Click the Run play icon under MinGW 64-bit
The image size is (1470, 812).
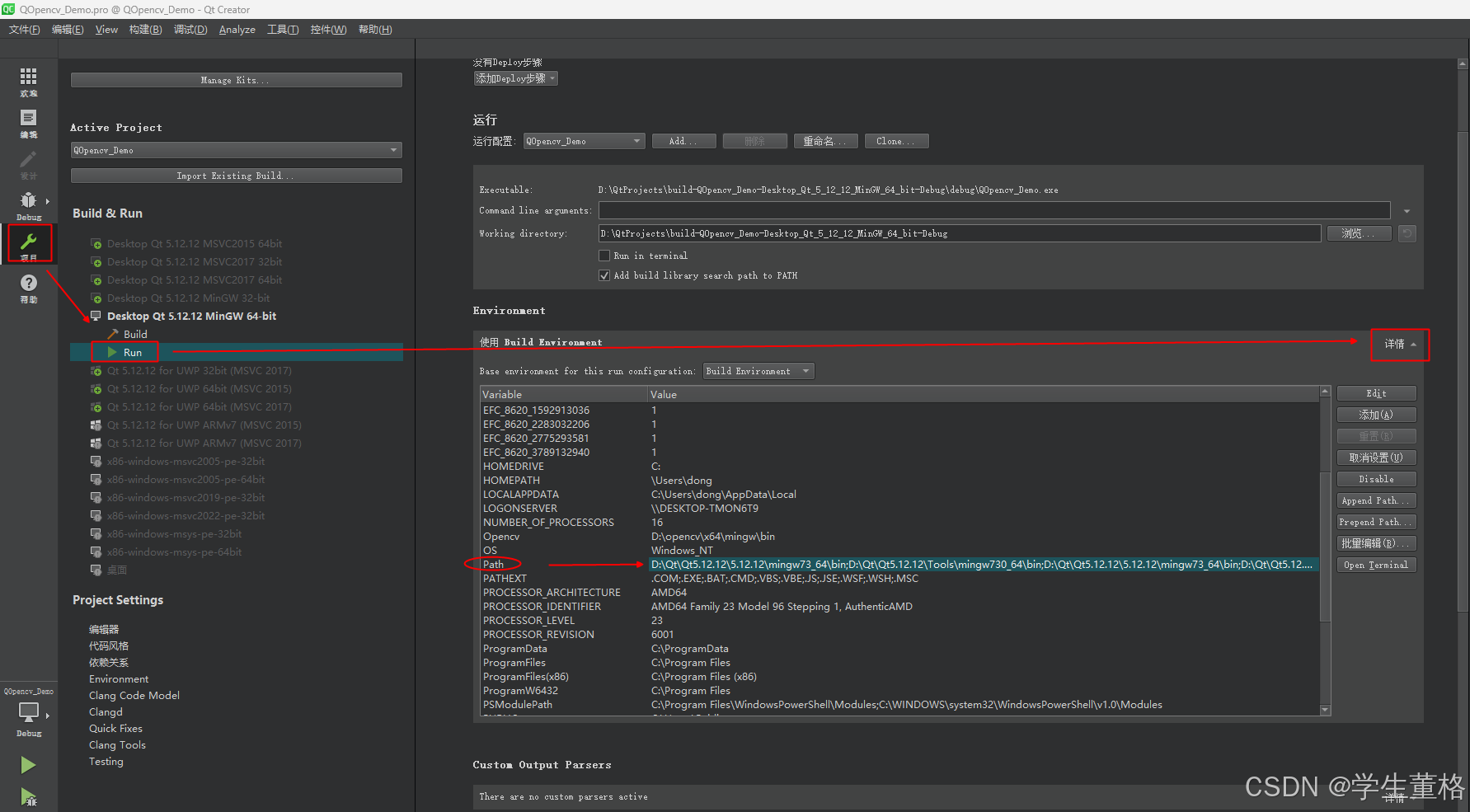pos(113,352)
